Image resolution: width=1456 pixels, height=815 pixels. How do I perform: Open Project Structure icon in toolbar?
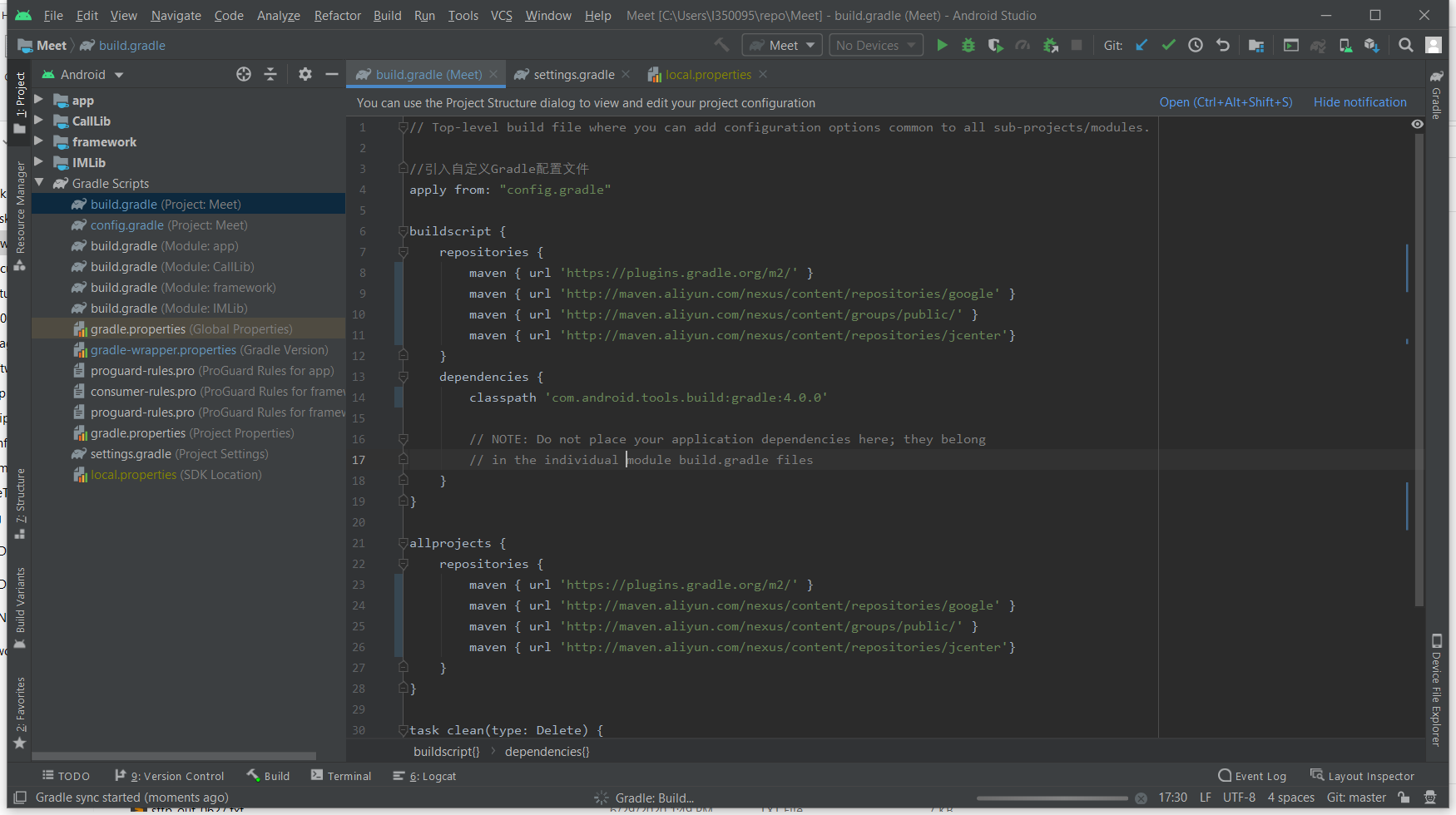coord(1256,45)
